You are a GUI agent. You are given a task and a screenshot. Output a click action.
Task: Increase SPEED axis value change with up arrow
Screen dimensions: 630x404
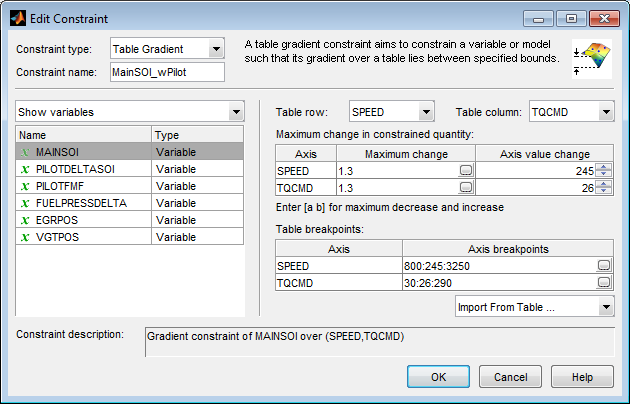(x=603, y=167)
